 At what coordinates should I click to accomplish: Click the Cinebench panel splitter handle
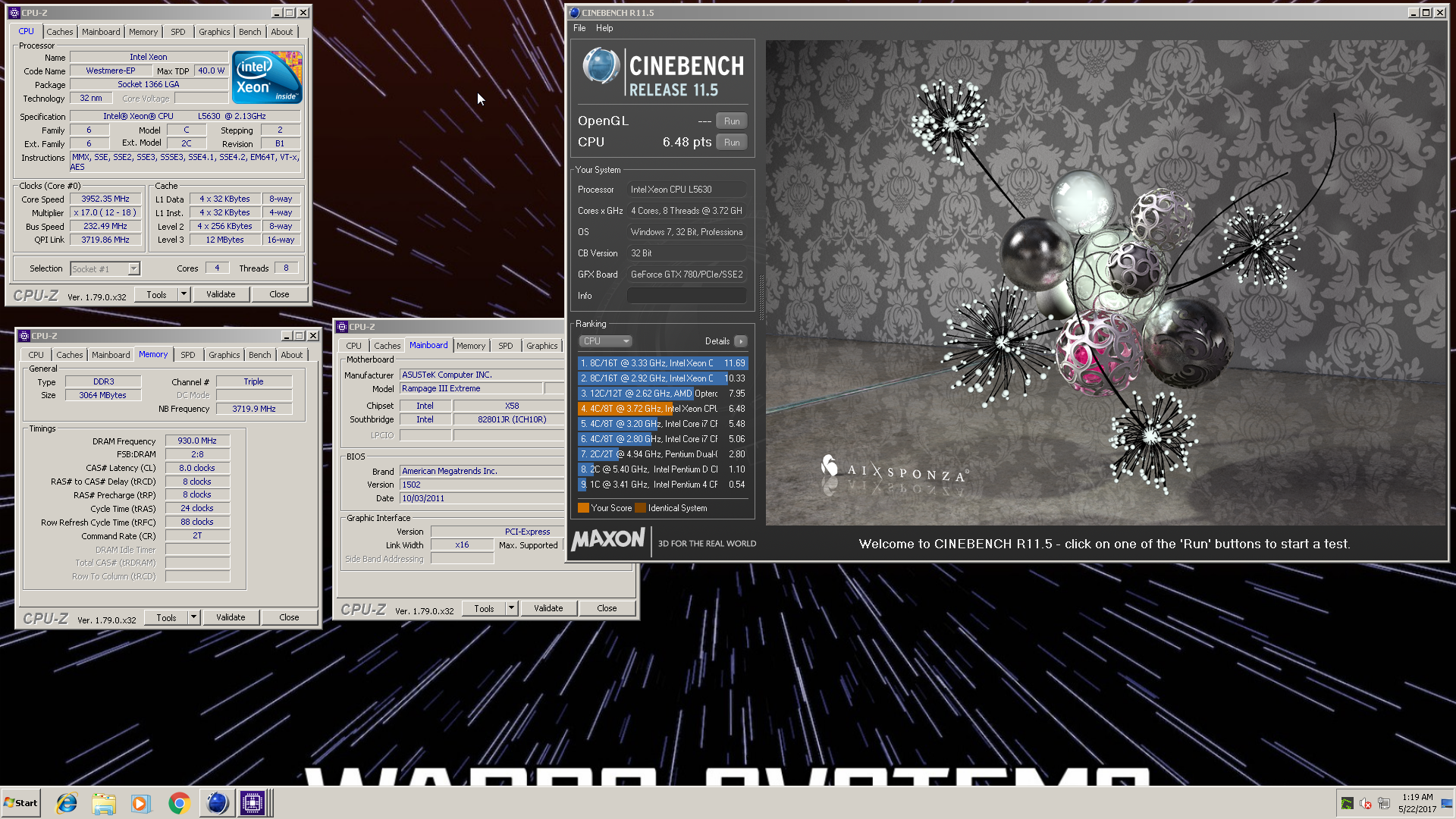click(761, 296)
